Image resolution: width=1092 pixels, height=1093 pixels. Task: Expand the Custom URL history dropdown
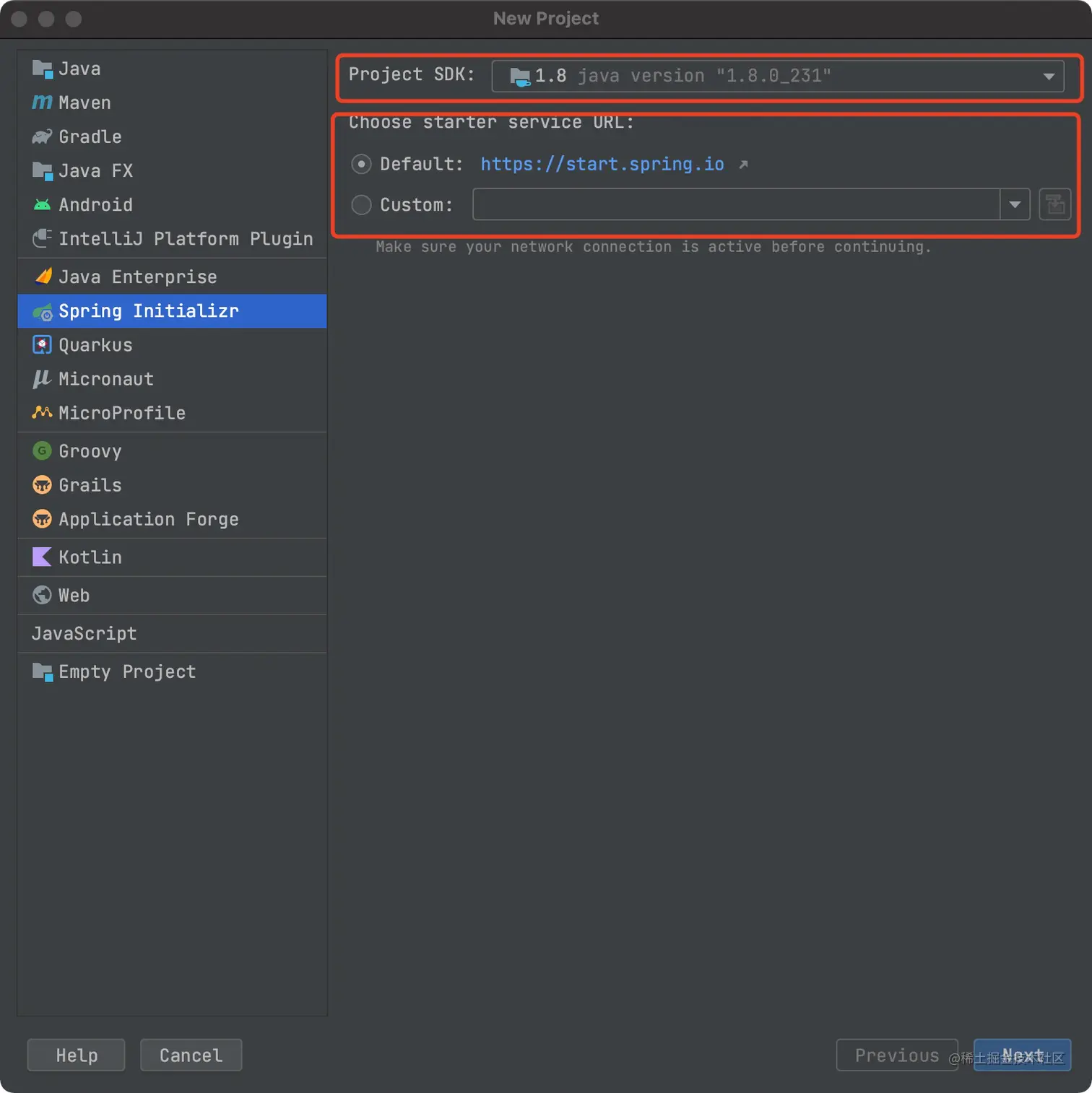1014,204
